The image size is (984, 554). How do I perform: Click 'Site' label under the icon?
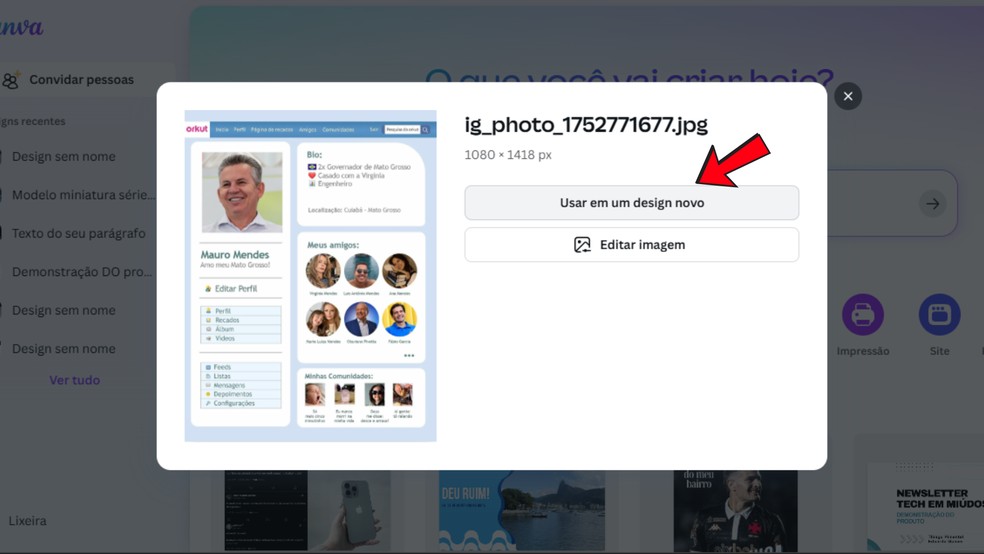tap(939, 351)
